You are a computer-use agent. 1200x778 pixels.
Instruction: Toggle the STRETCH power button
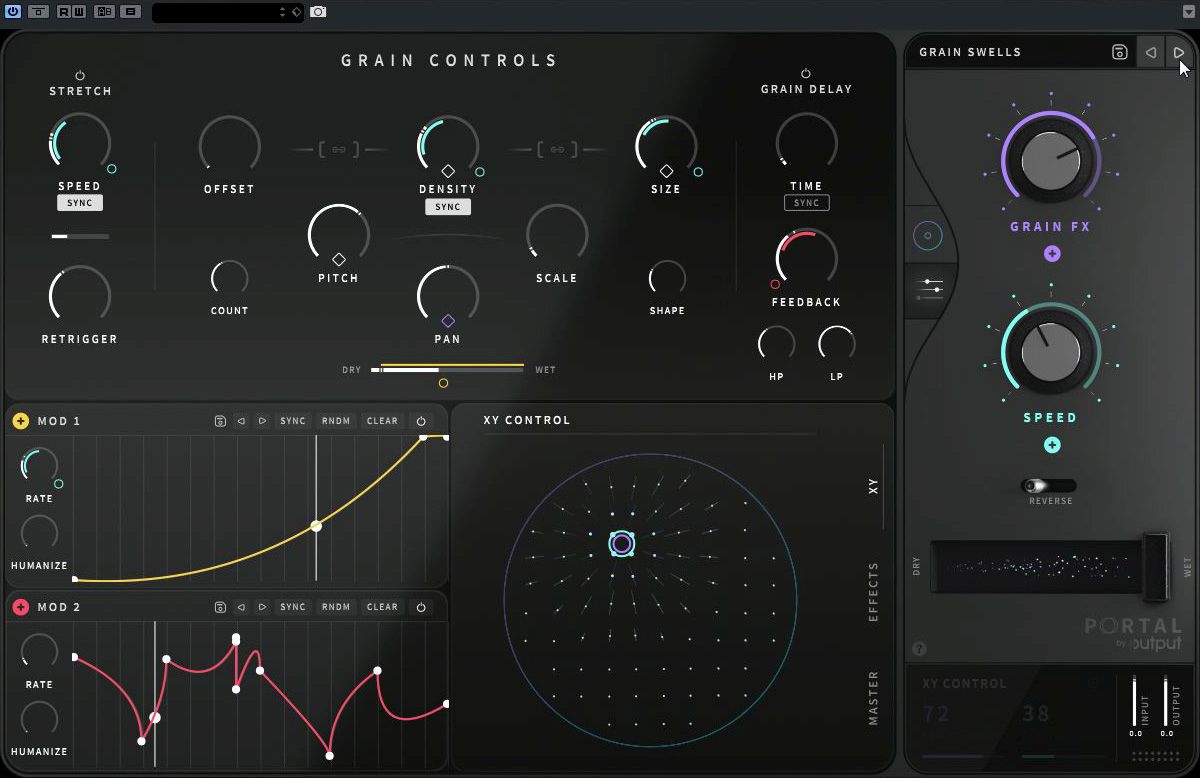80,75
